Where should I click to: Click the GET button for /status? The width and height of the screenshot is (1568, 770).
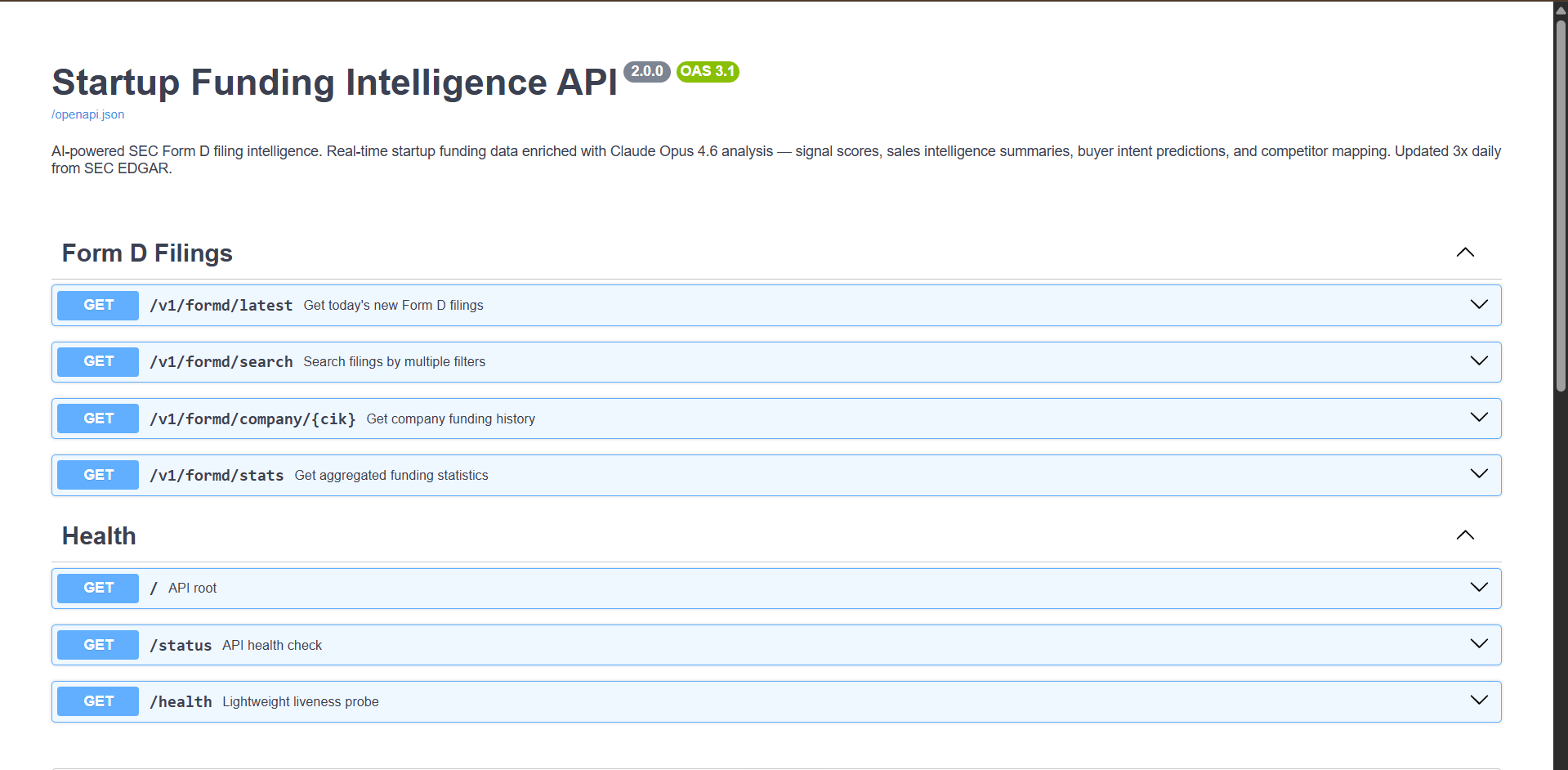point(98,645)
